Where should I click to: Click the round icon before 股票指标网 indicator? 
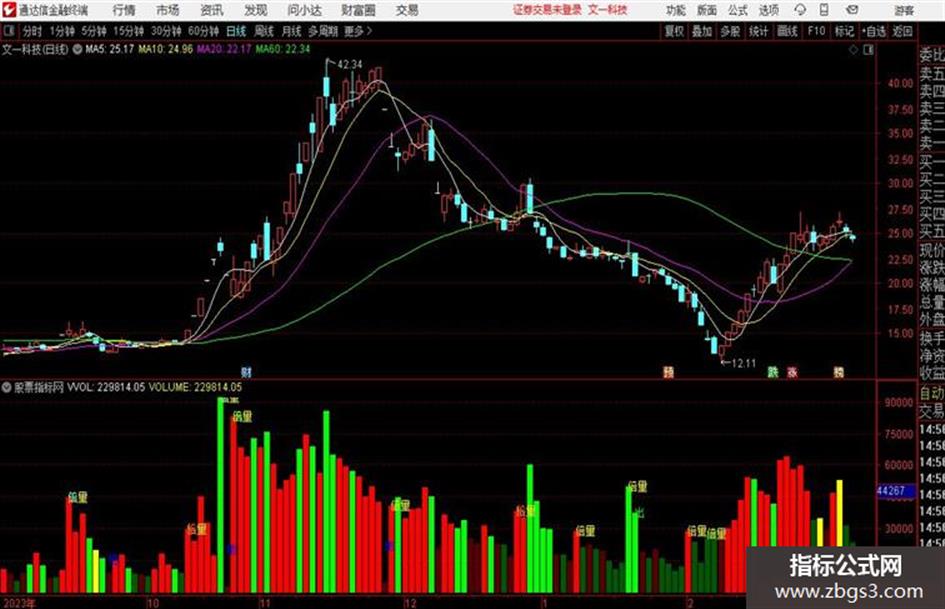7,387
